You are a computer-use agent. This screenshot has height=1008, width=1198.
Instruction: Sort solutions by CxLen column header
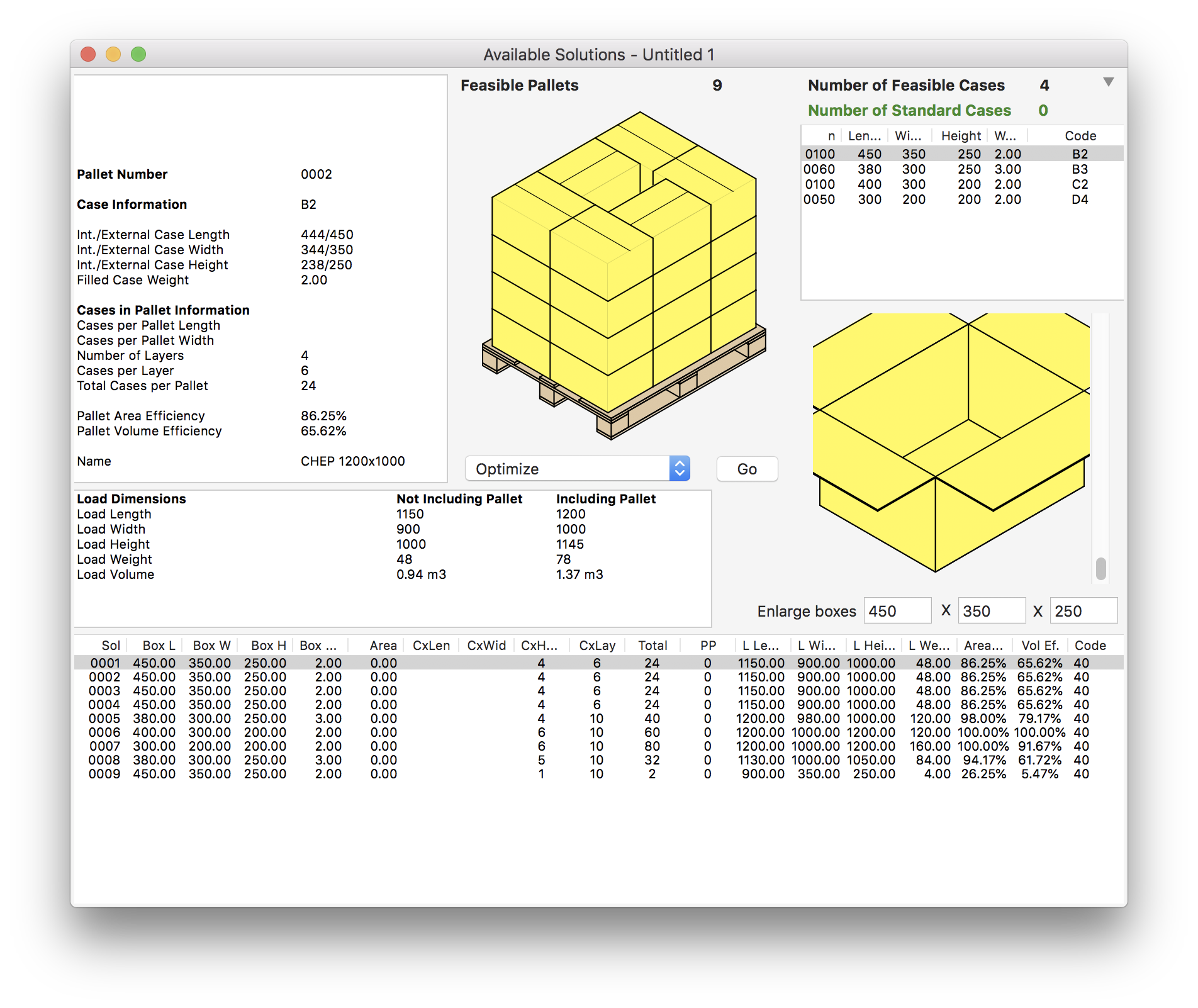[x=431, y=646]
